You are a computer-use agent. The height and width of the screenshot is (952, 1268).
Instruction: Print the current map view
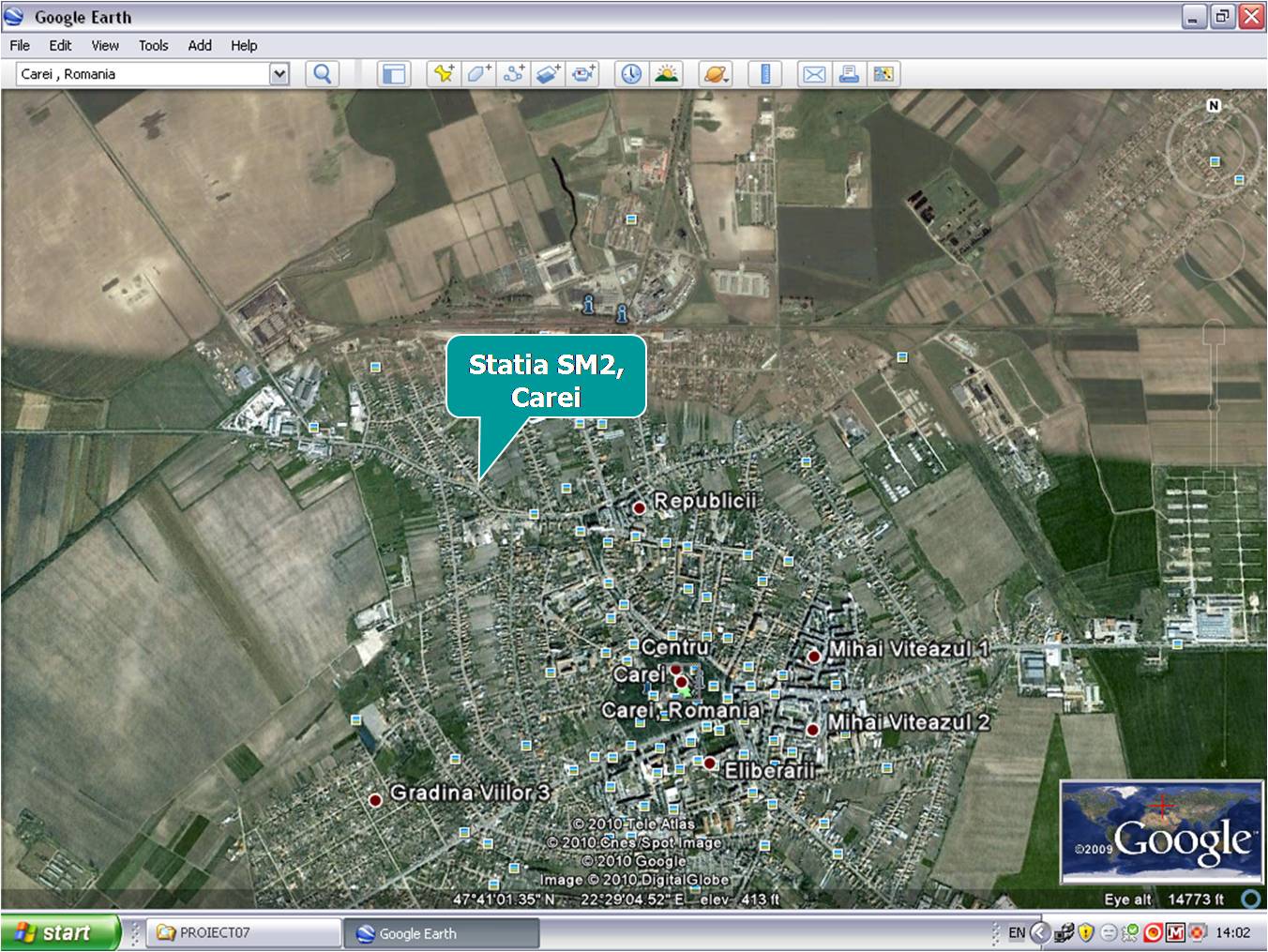click(849, 74)
